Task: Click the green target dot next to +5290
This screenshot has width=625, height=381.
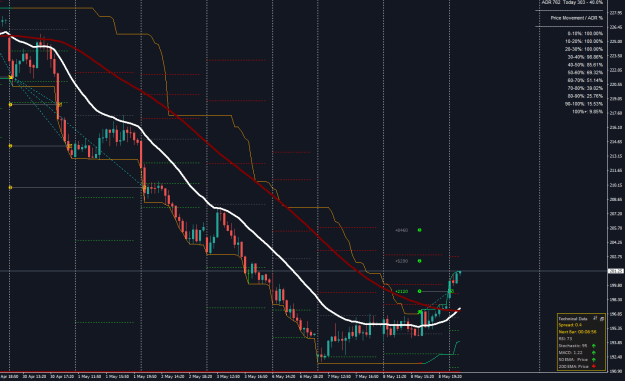Action: pos(419,261)
